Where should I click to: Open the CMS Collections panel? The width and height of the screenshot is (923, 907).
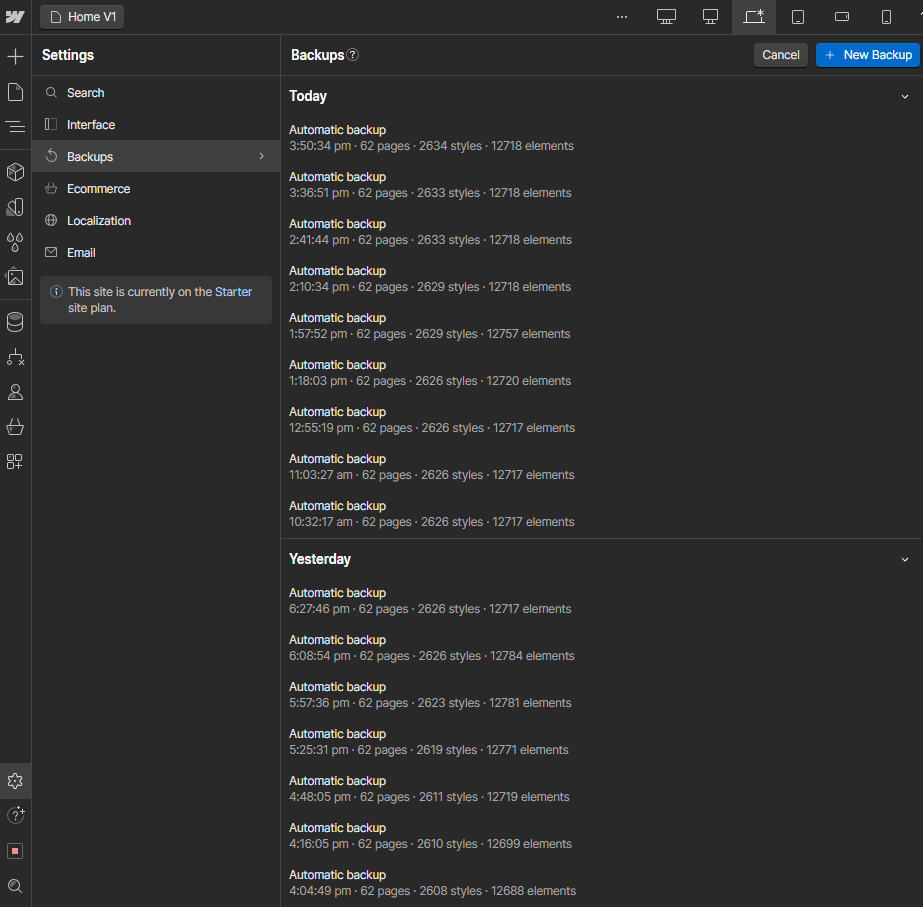15,322
